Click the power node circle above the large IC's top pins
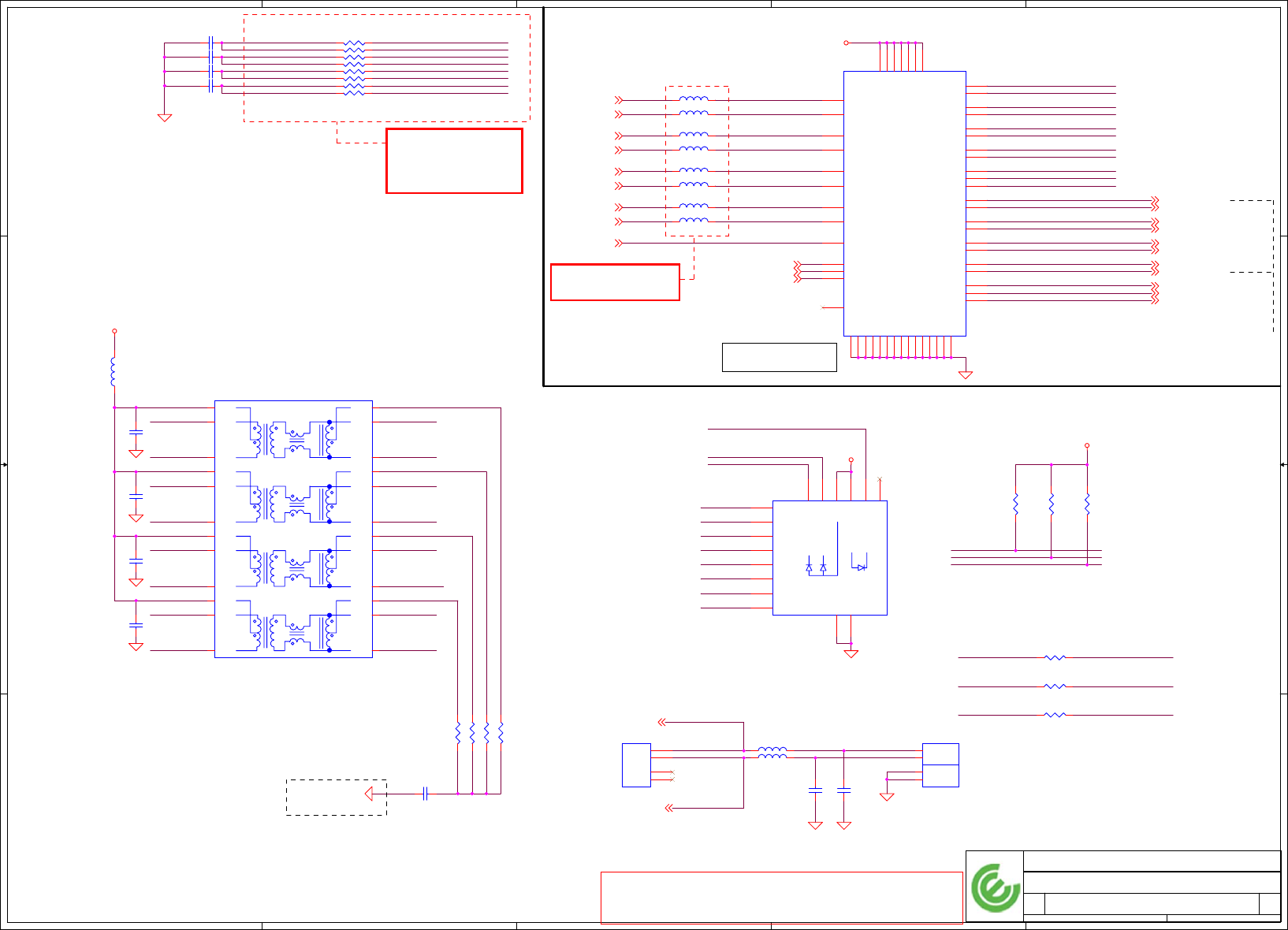 [847, 43]
